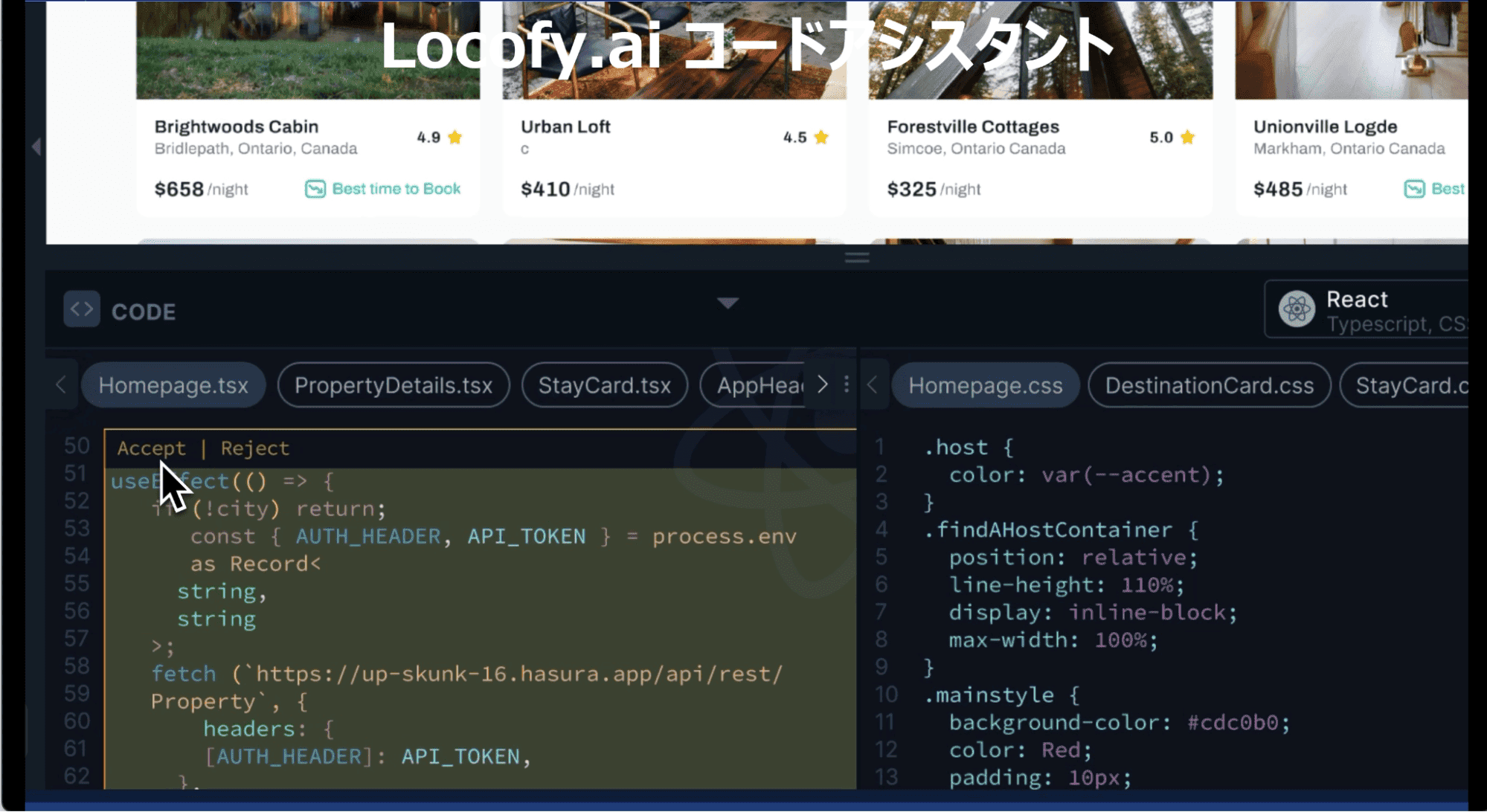1487x812 pixels.
Task: Click the Best time to Book icon on Brightwoods Cabin
Action: click(315, 189)
